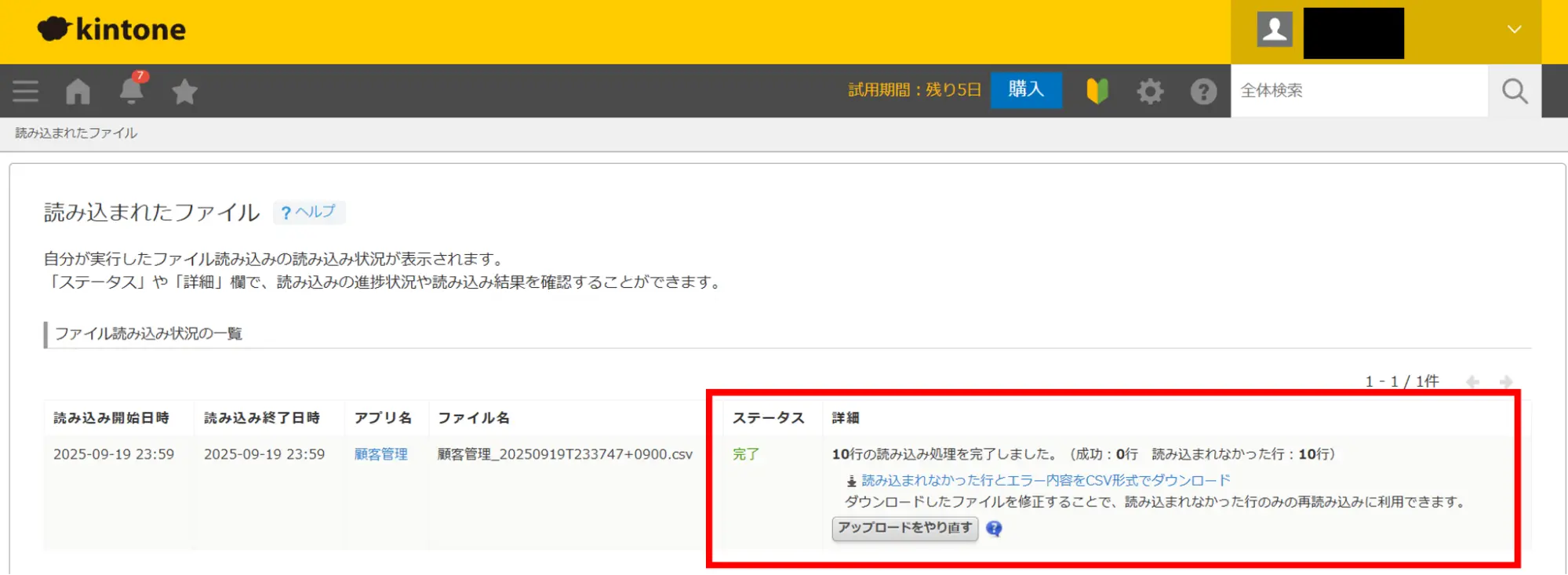Download the error rows CSV link
Screen dimensions: 1568x575
[x=1045, y=480]
